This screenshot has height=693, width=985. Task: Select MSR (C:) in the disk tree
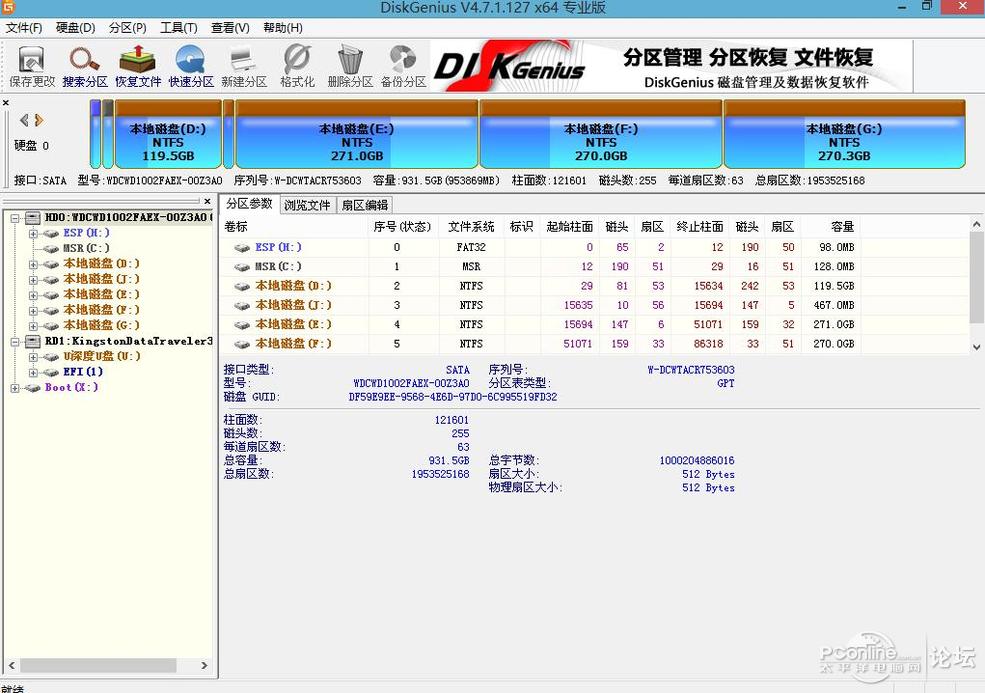coord(86,248)
